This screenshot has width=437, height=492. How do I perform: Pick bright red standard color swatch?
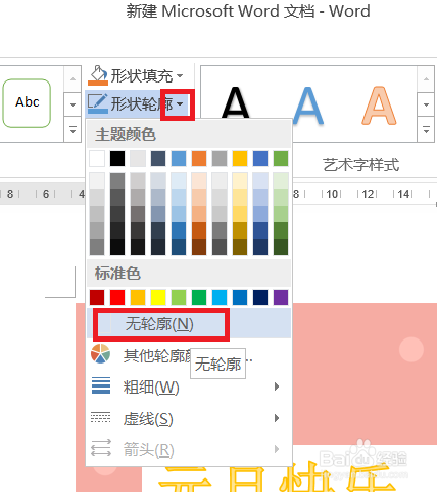click(x=117, y=297)
